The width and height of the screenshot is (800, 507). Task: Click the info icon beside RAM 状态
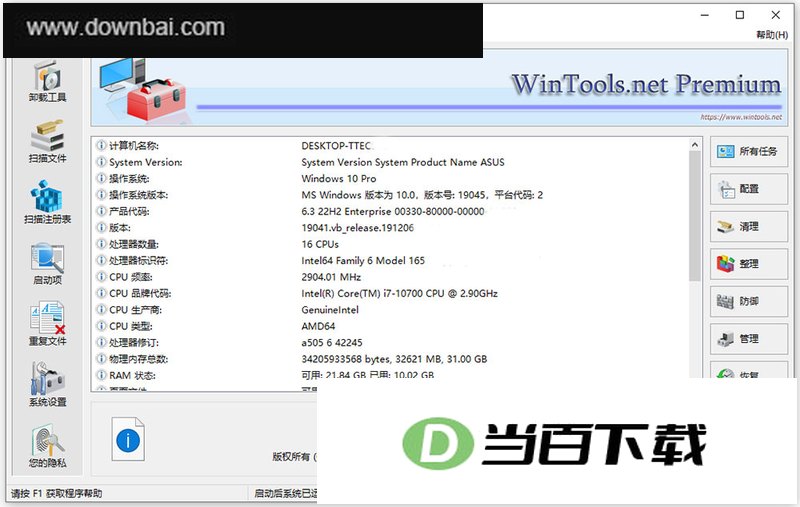point(102,375)
